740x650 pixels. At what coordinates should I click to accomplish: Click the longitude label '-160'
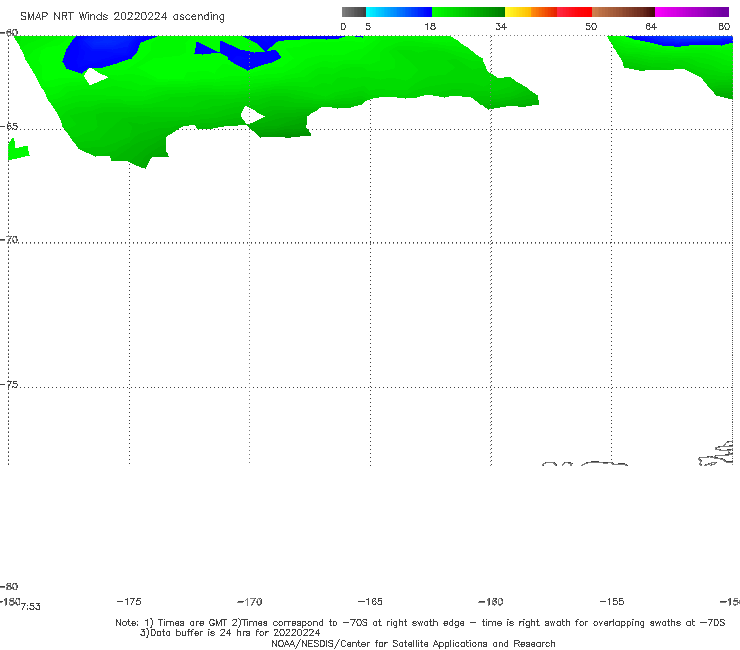pos(491,601)
